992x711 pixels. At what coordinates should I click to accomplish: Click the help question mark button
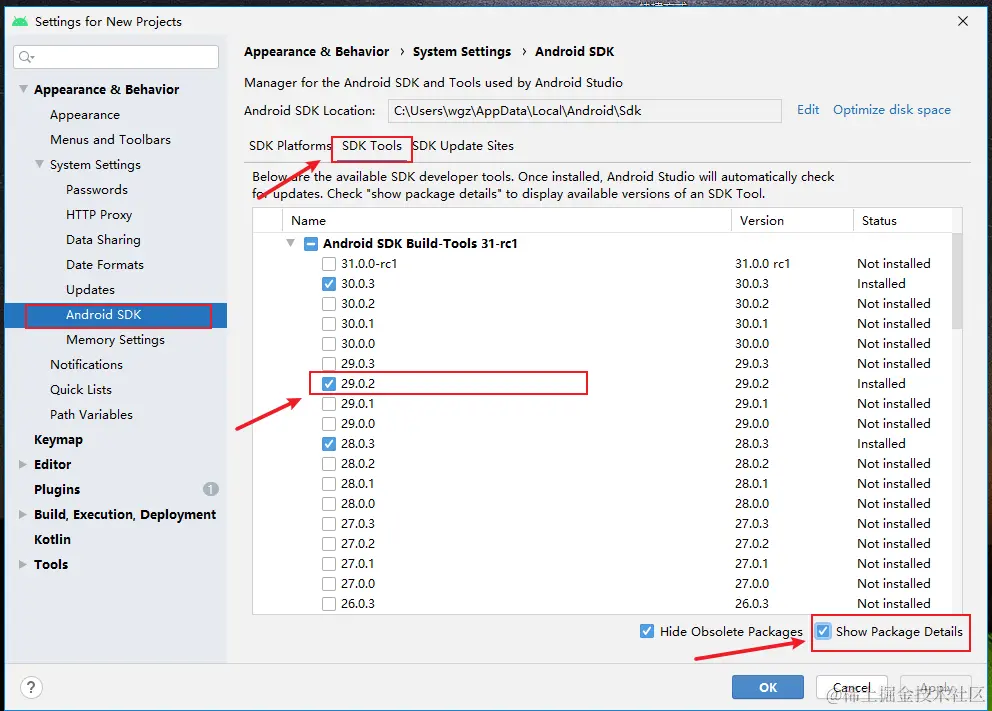(31, 687)
